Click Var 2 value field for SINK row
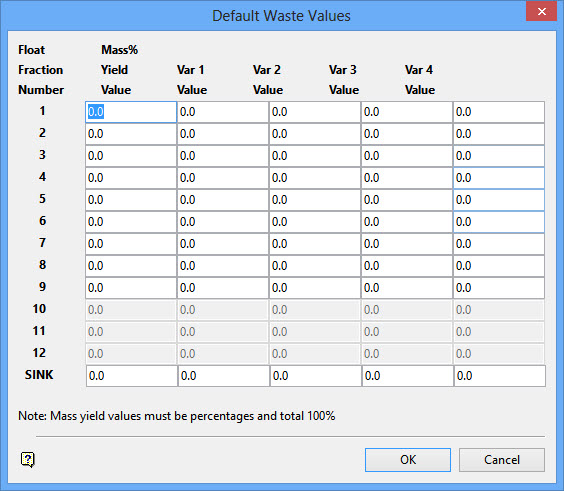 coord(316,376)
